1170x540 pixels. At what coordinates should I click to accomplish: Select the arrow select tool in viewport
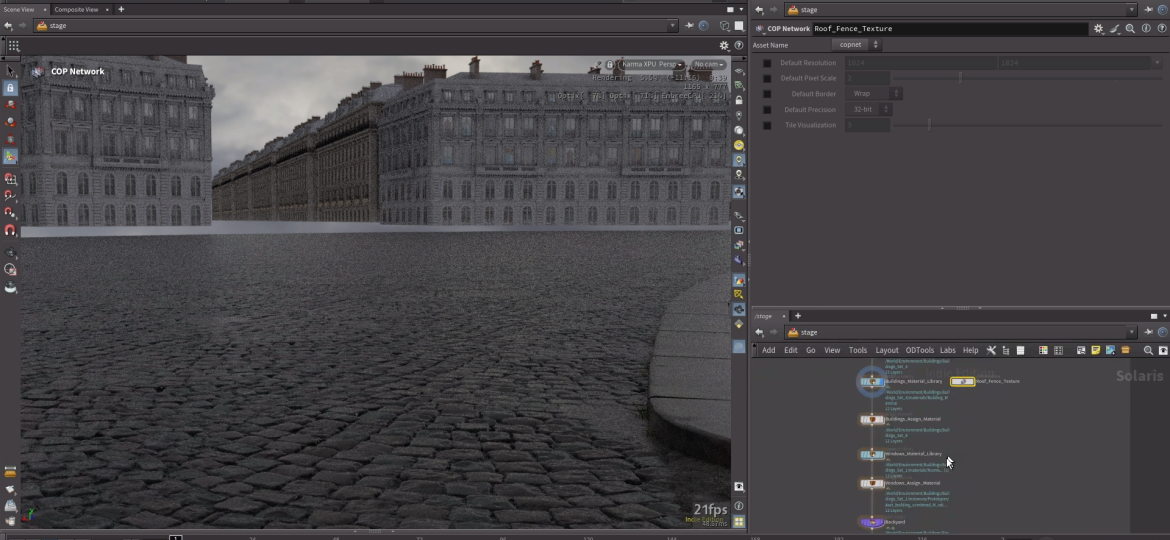[10, 71]
